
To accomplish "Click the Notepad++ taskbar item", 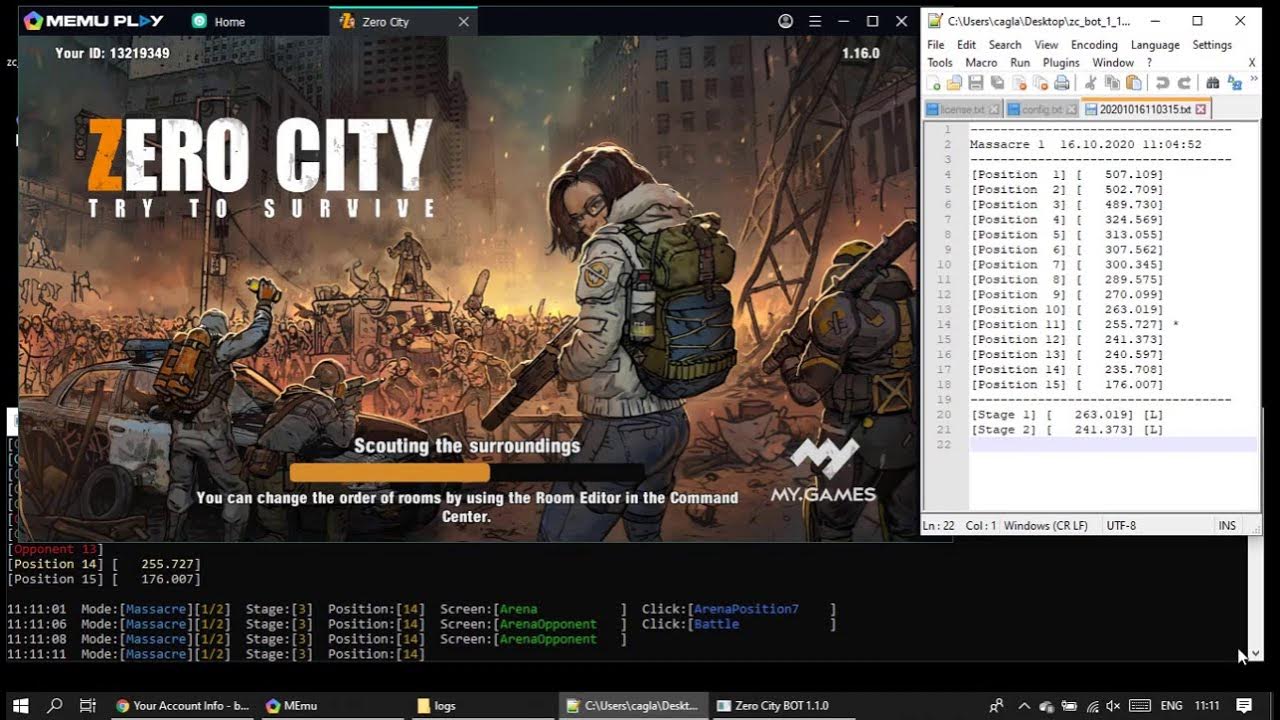I will 632,705.
